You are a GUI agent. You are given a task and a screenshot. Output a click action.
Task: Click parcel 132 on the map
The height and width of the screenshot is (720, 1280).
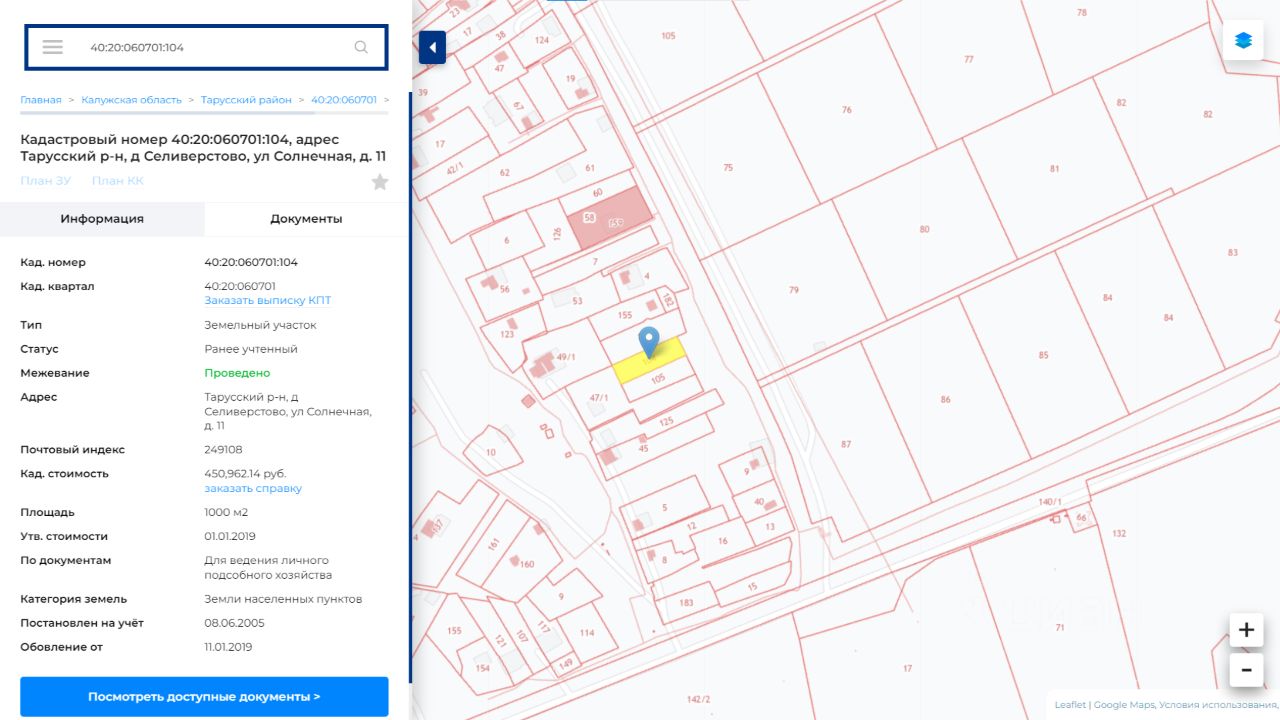click(1119, 533)
